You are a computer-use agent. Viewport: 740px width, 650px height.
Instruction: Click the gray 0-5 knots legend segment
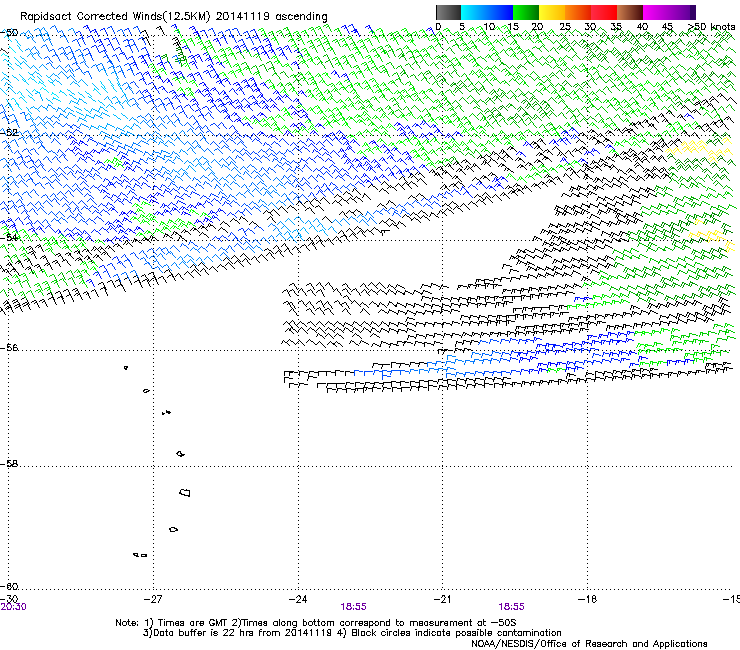pyautogui.click(x=448, y=12)
